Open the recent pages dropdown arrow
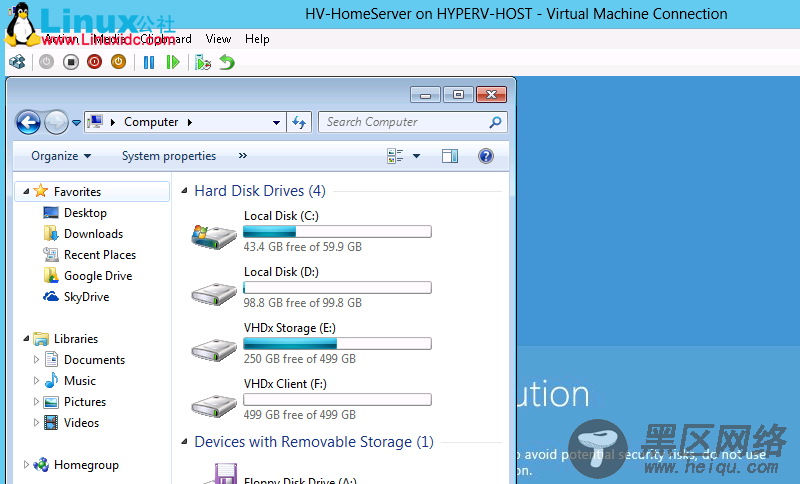The image size is (800, 484). coord(76,122)
